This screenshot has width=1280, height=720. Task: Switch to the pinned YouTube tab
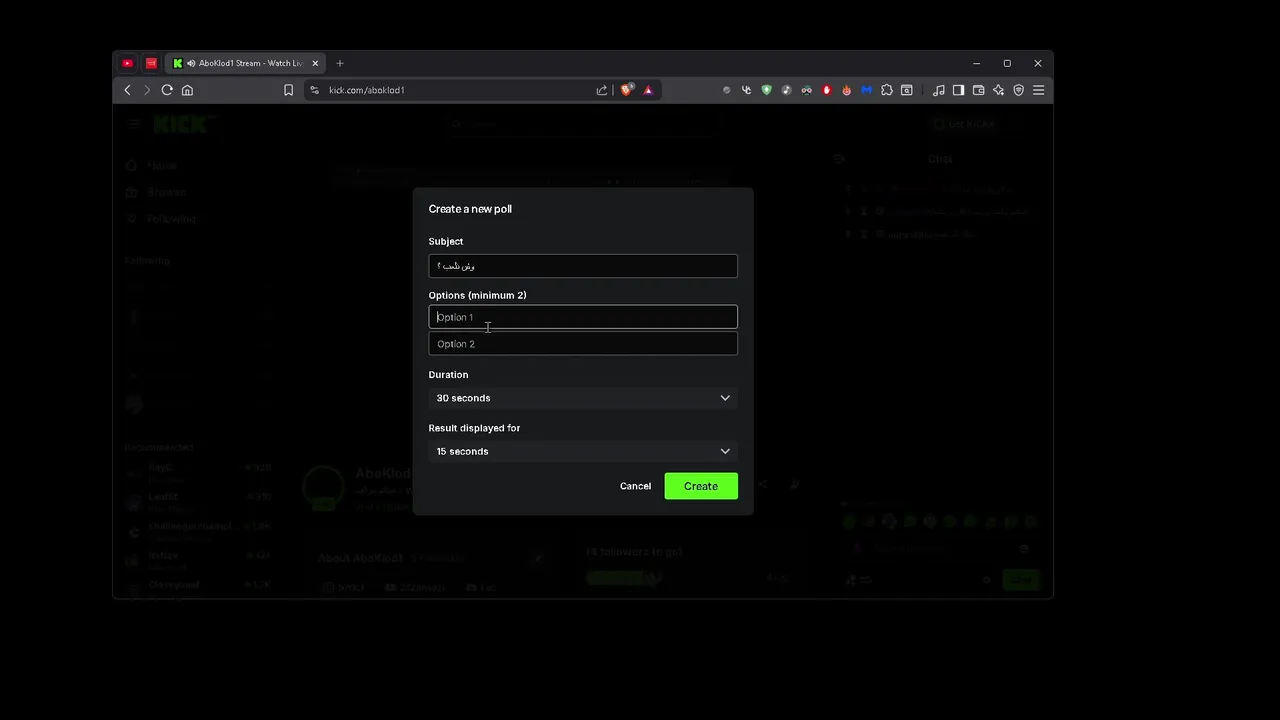127,63
